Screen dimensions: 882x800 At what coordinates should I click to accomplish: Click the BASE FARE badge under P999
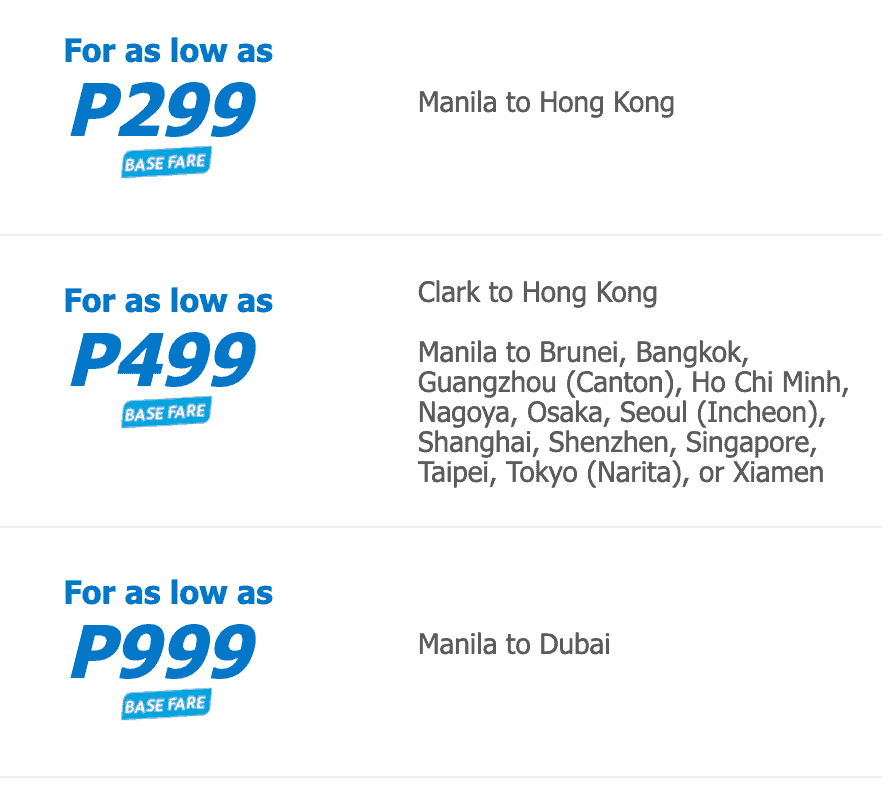[166, 705]
